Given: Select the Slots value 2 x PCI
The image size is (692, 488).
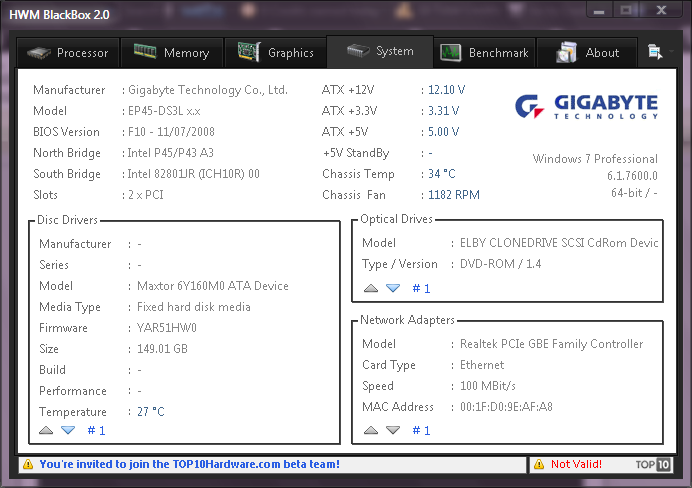Looking at the screenshot, I should click(146, 195).
